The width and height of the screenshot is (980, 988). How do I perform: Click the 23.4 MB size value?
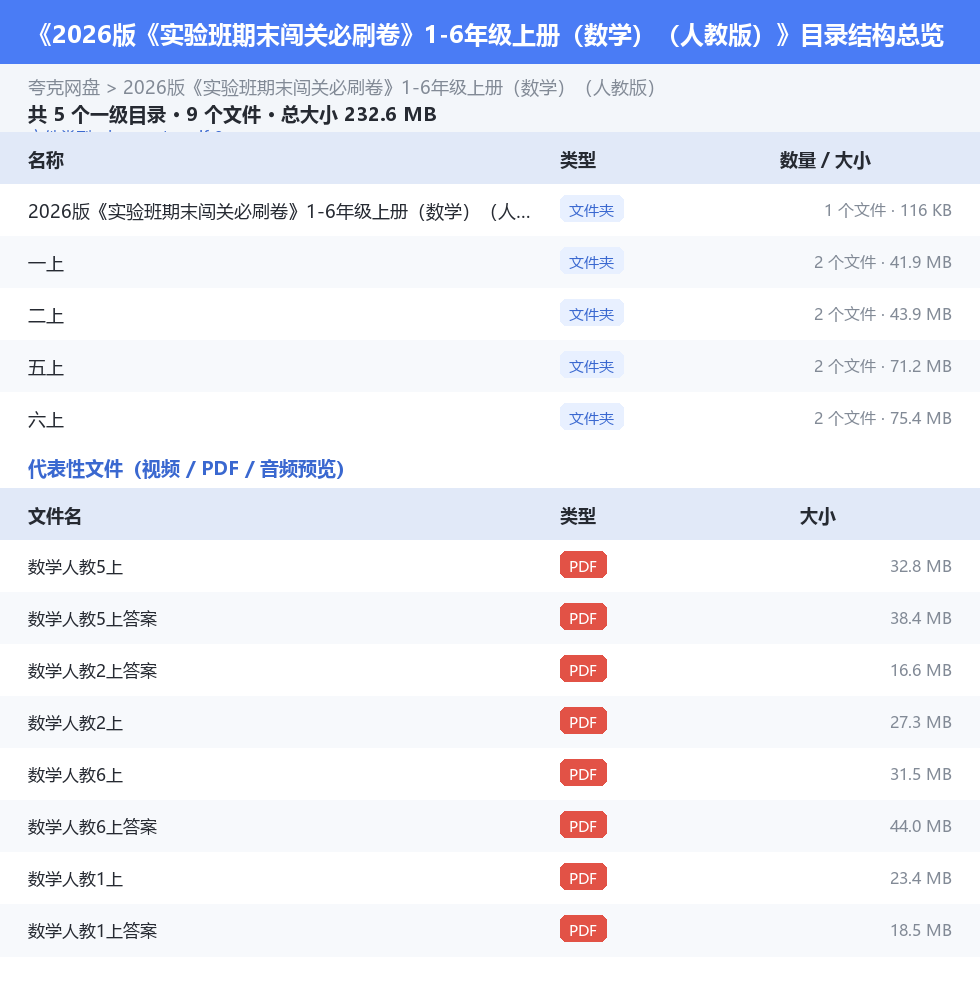tap(921, 878)
